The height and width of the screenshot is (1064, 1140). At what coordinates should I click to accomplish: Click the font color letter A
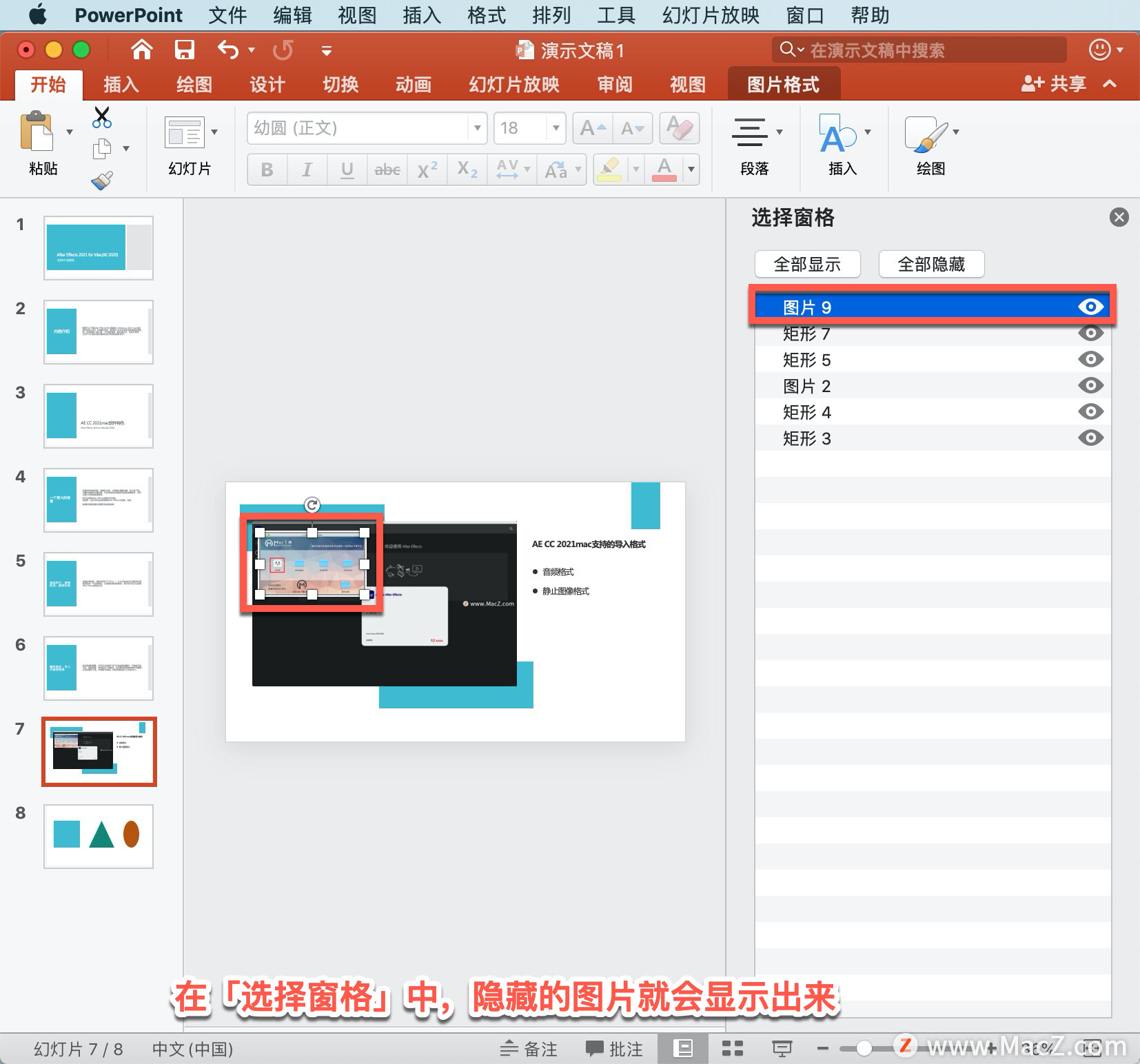[664, 170]
